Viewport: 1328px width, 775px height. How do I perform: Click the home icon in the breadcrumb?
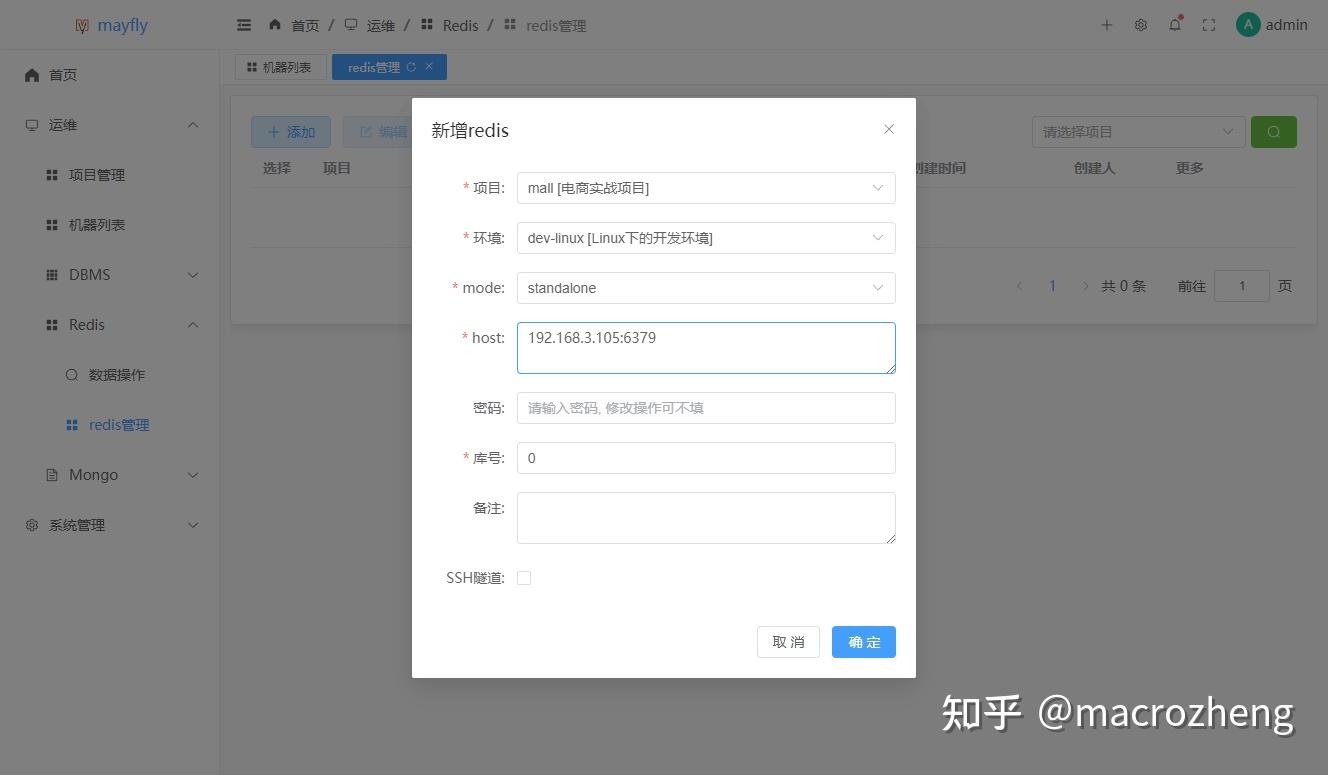tap(274, 25)
